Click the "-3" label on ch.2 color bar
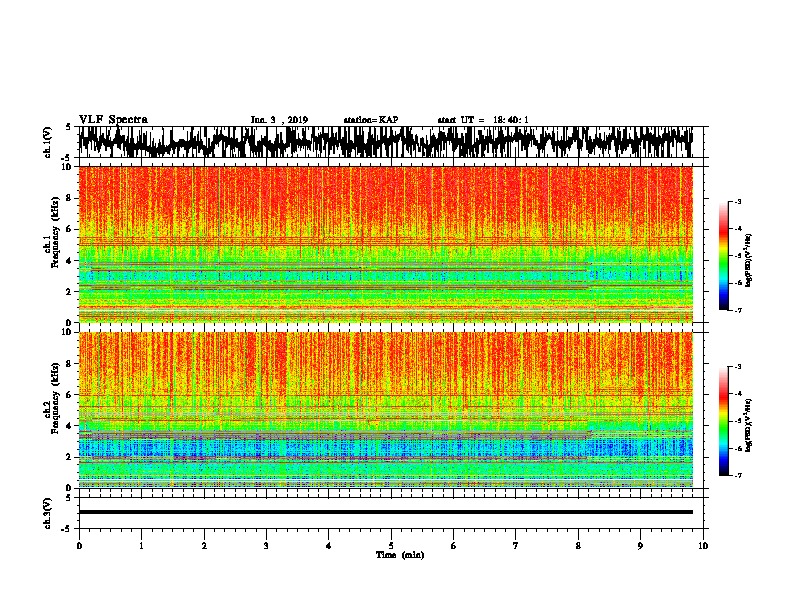Screen dimensions: 792x612 coord(738,367)
